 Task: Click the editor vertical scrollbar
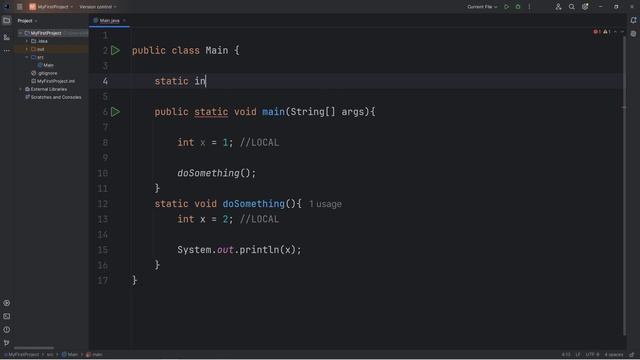[x=624, y=186]
